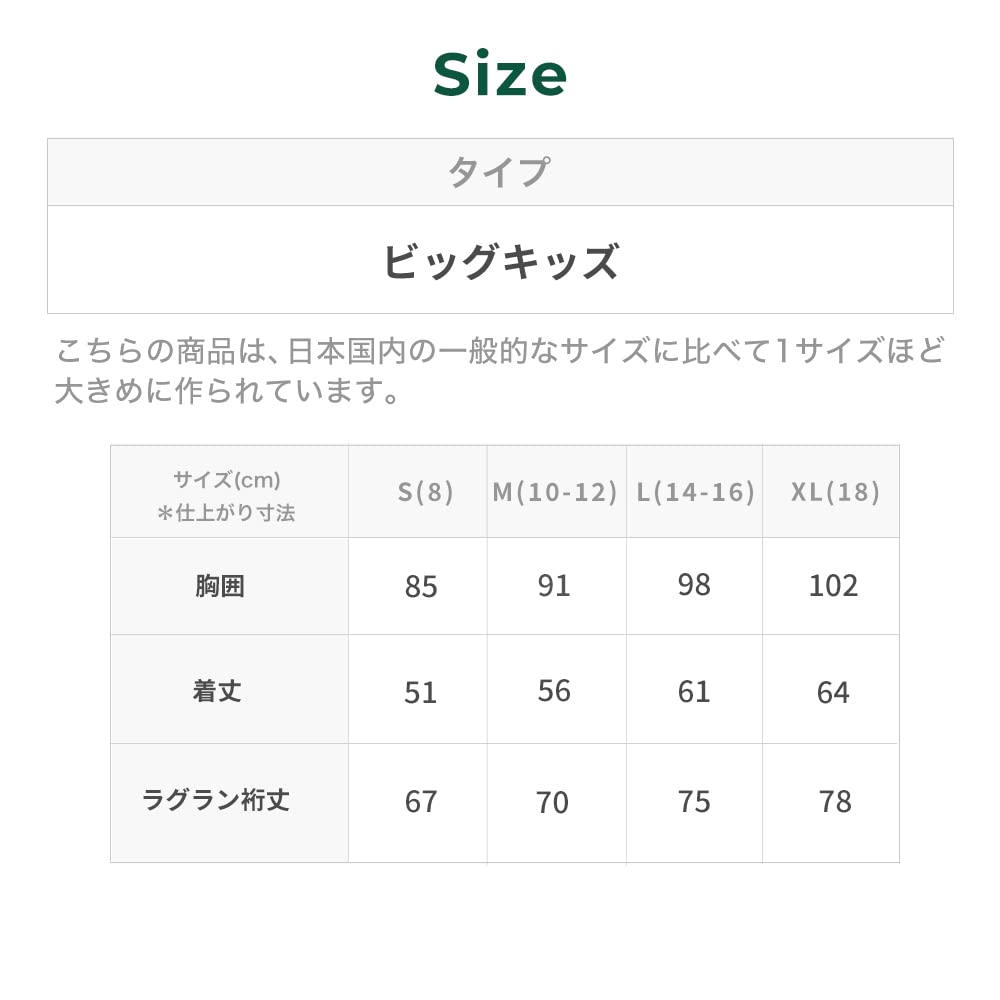Select the S(8) size column header

(426, 492)
